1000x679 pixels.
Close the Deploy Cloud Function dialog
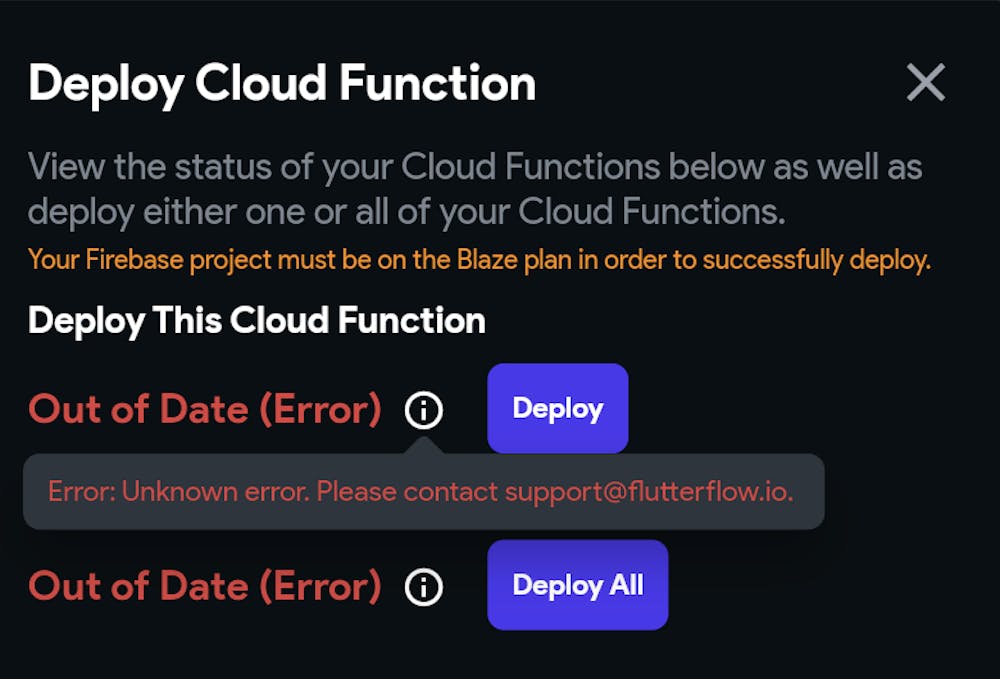tap(925, 83)
